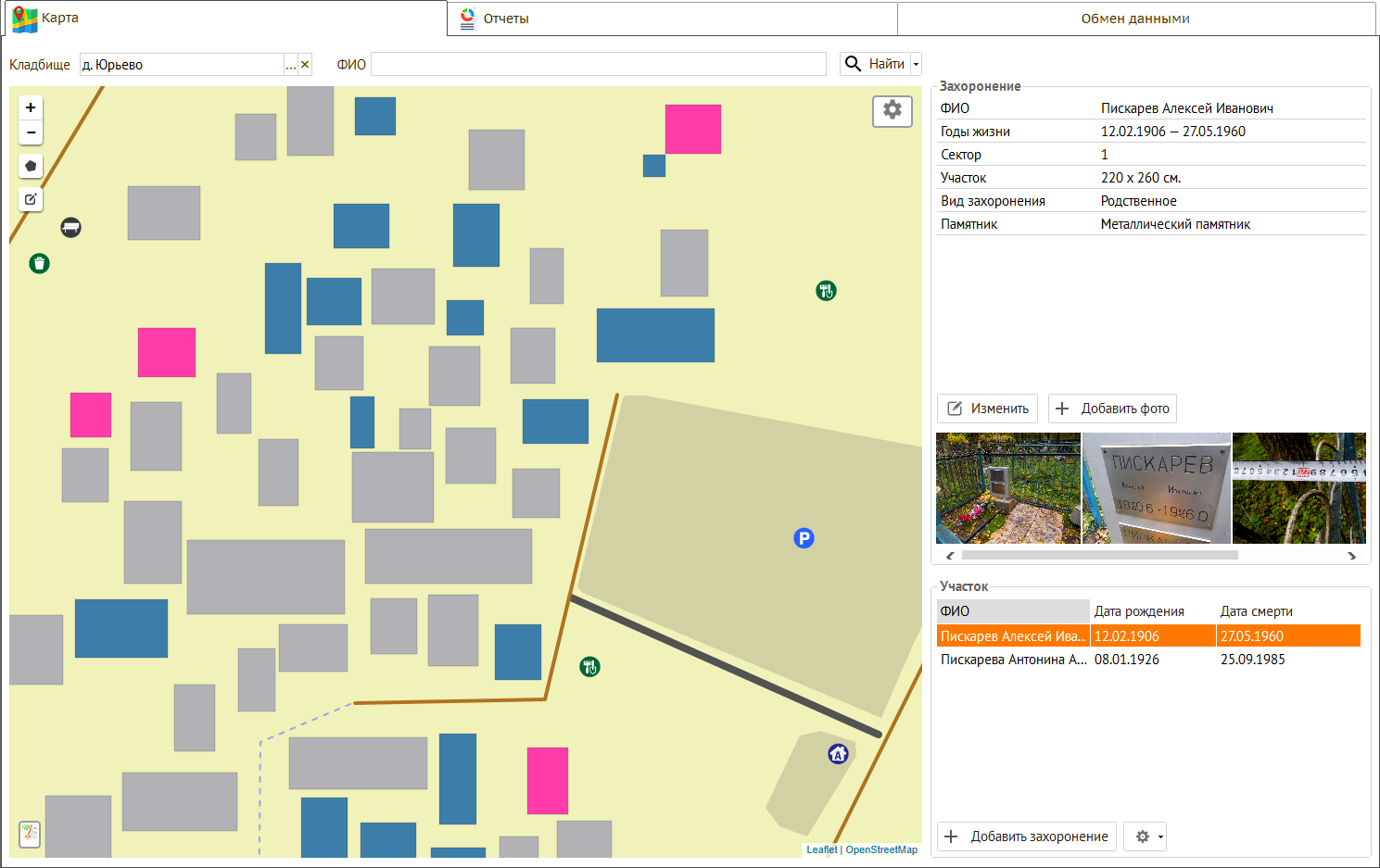The width and height of the screenshot is (1380, 868).
Task: Open the OpenStreetMap link
Action: pos(881,849)
